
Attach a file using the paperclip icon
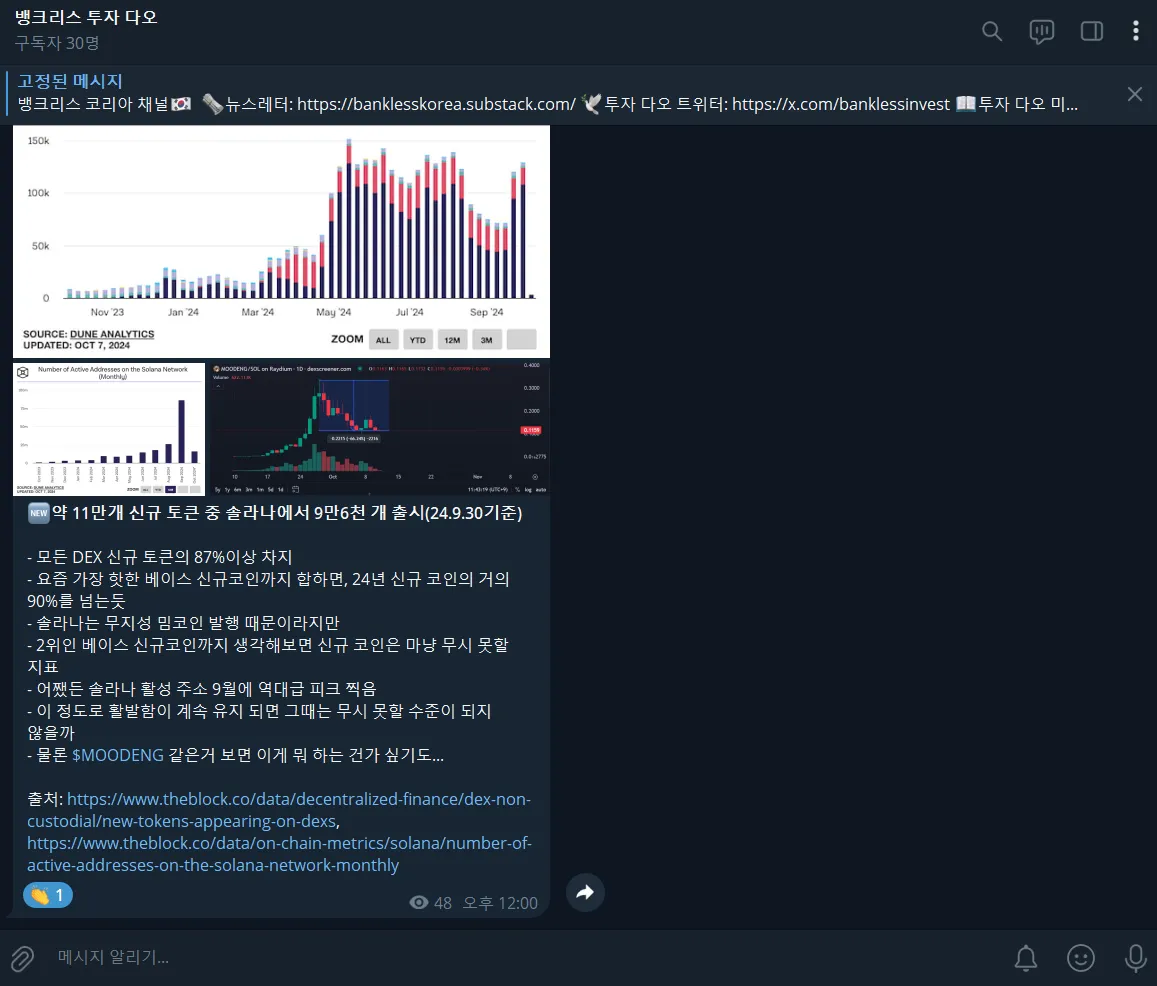pos(22,958)
